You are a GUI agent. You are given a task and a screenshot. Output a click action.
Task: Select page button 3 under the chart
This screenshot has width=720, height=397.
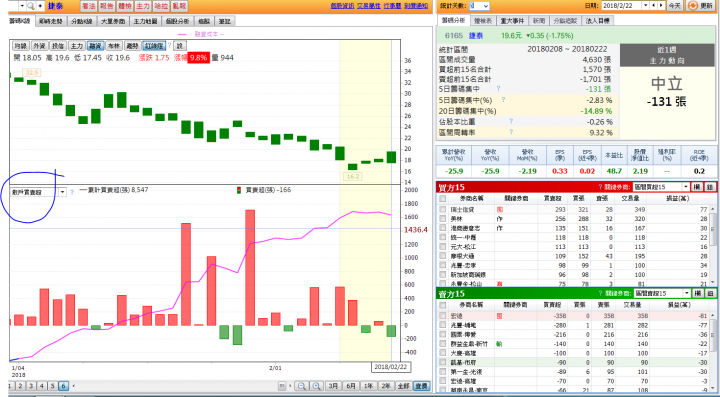tap(31, 386)
